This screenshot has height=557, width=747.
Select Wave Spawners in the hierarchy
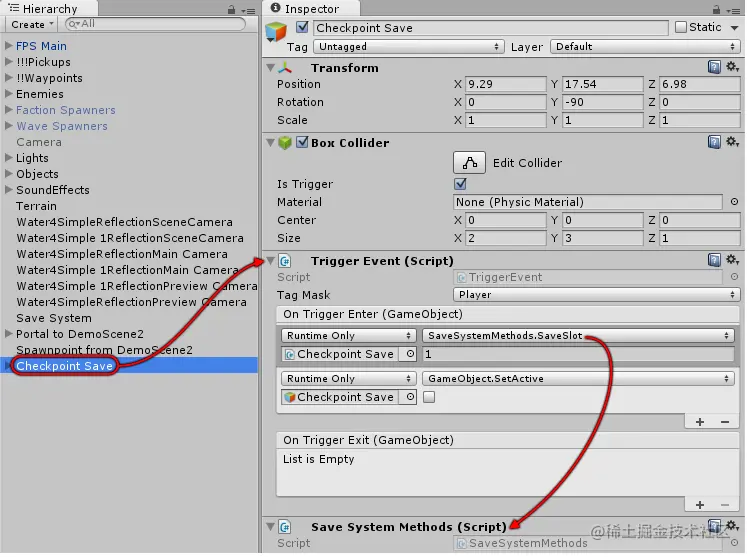[x=62, y=126]
